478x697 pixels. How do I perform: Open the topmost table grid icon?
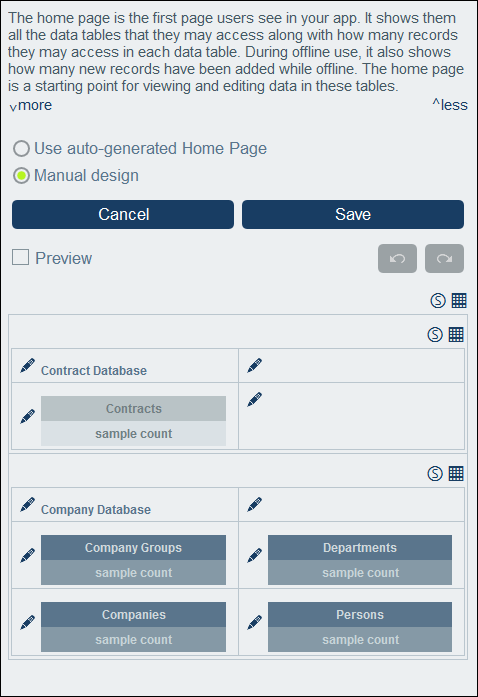point(459,300)
